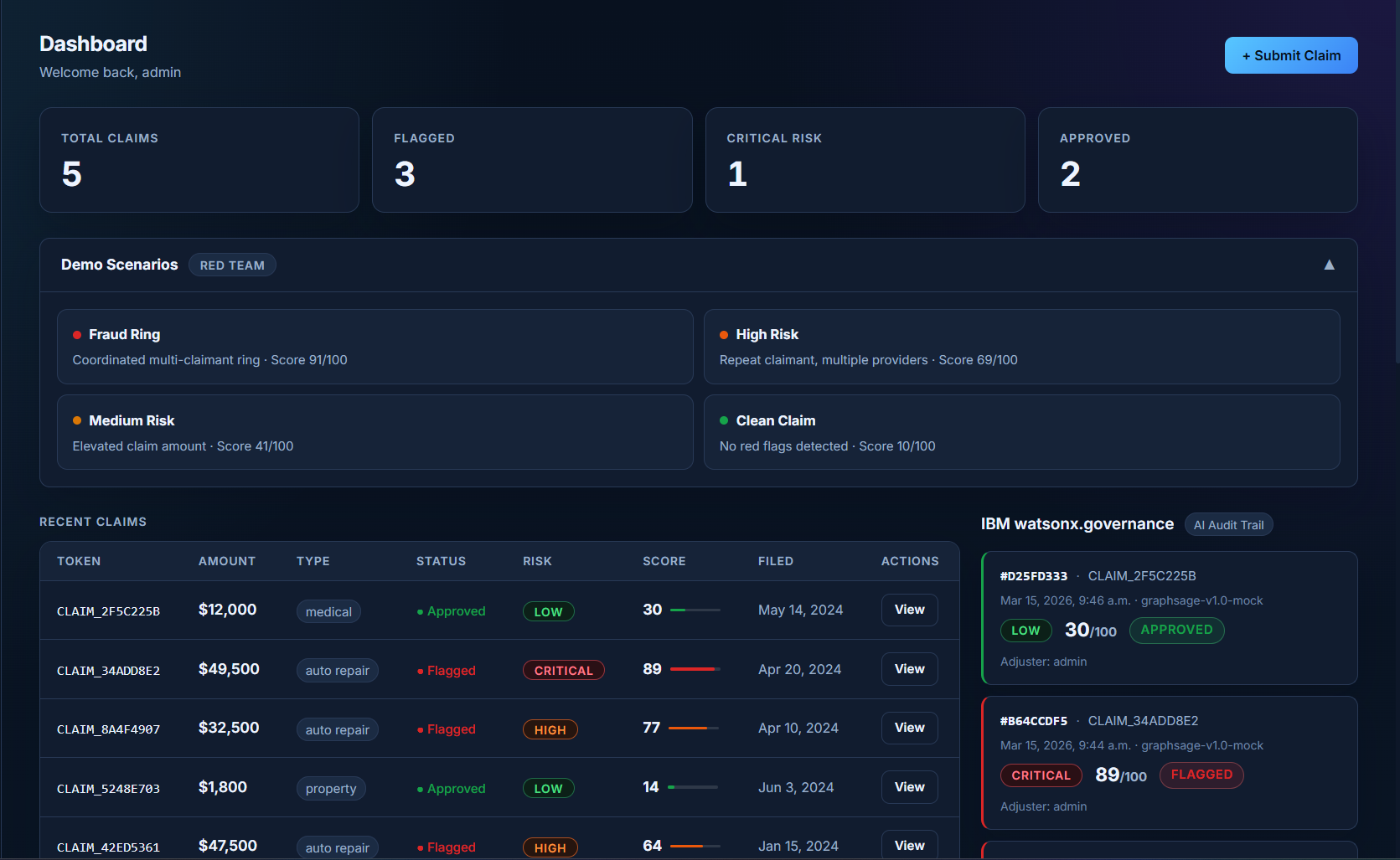Click the Demo Scenarios title
The height and width of the screenshot is (860, 1400).
point(120,265)
